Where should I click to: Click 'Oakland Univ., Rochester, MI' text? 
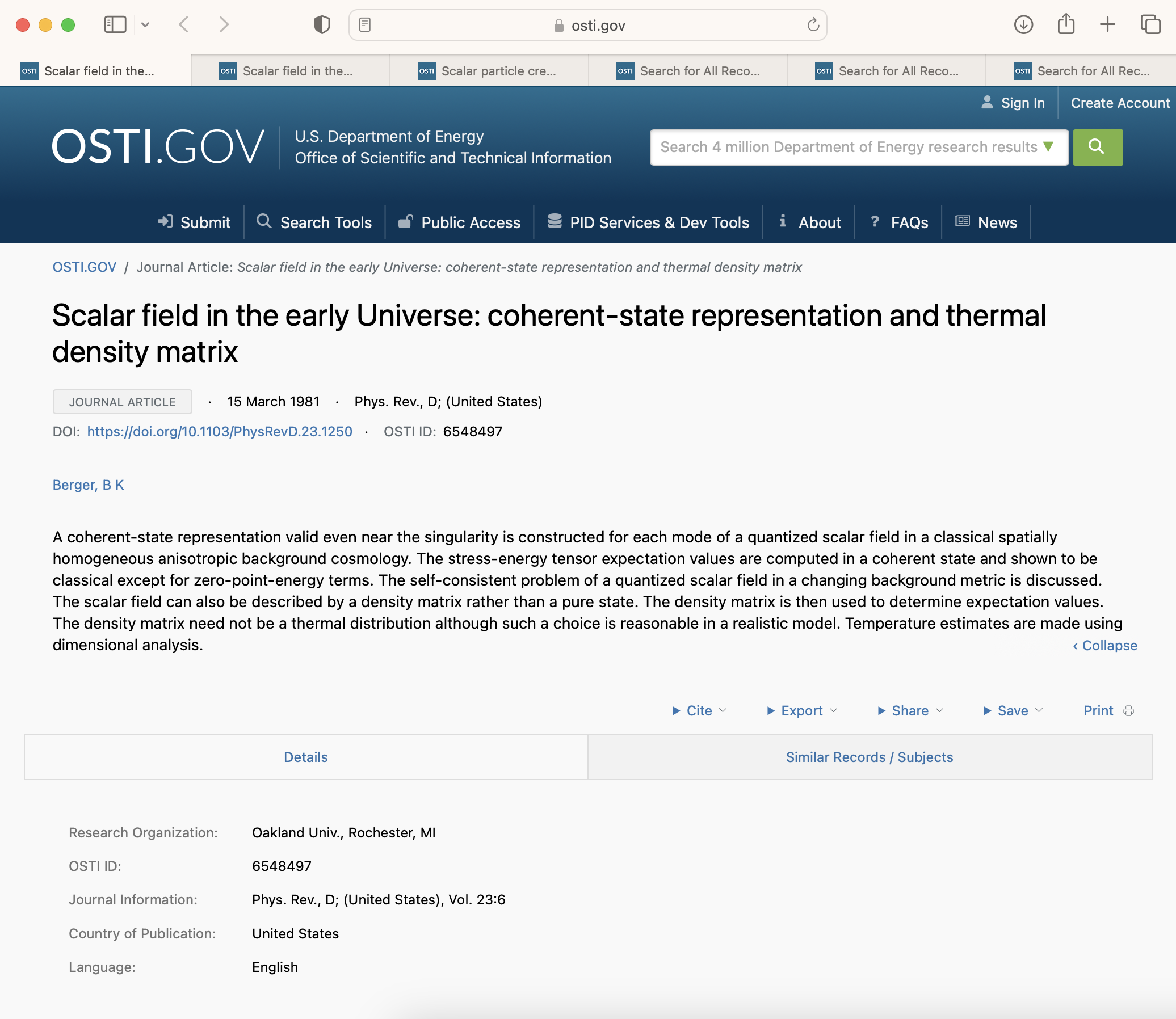343,832
